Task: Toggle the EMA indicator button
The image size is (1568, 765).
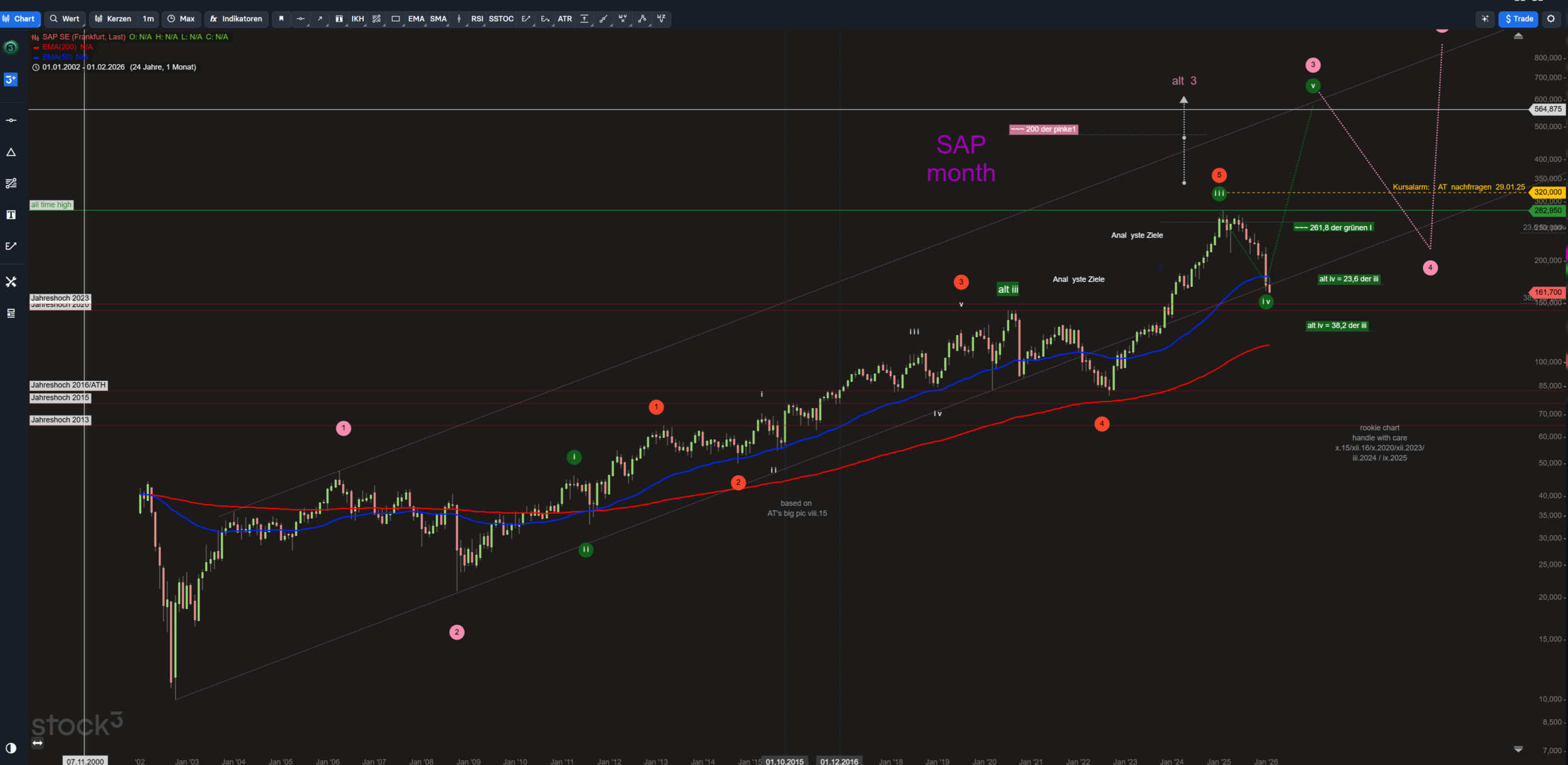Action: click(x=416, y=19)
